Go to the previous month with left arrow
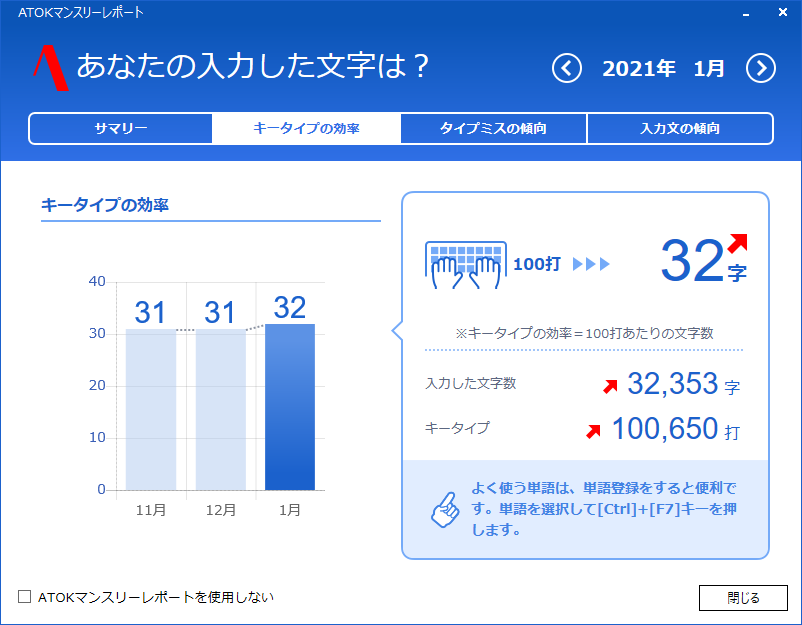 567,69
